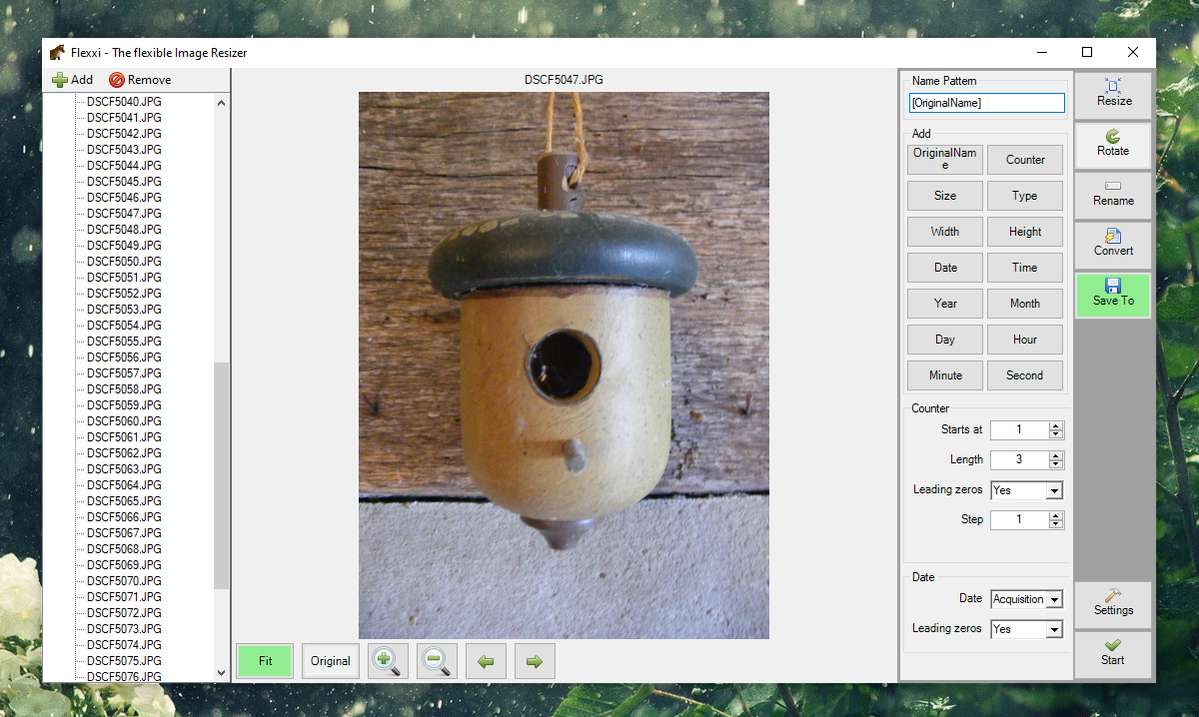The height and width of the screenshot is (717, 1199).
Task: Click the file list scroll up arrow
Action: 221,102
